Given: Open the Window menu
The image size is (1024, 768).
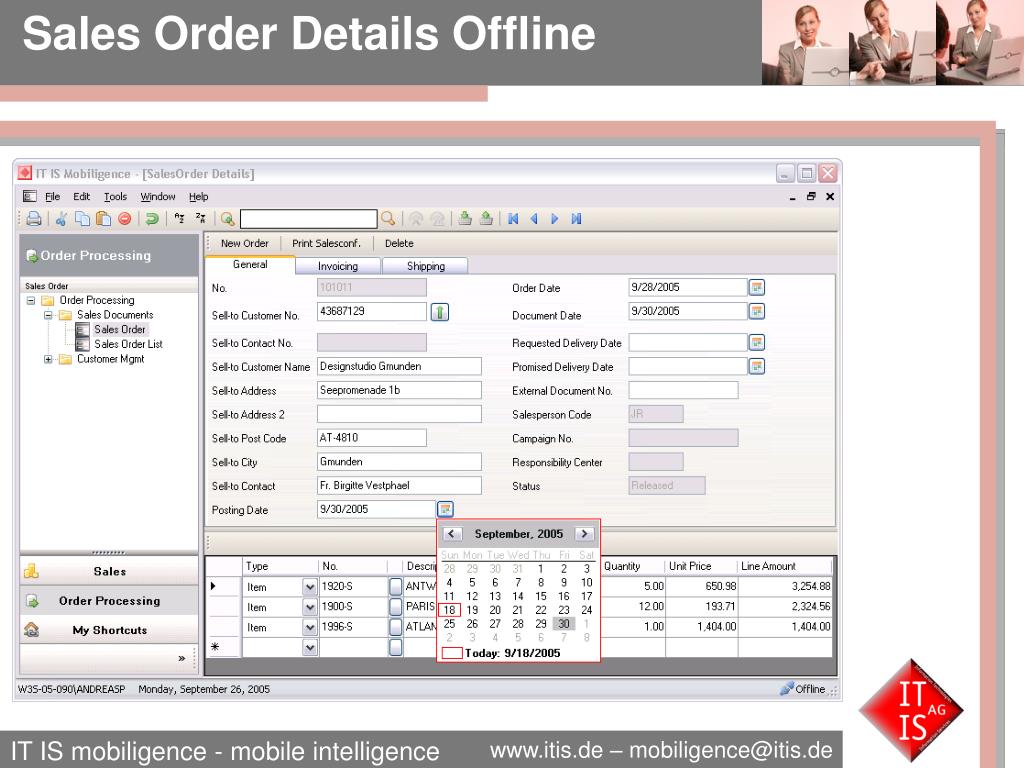Looking at the screenshot, I should pyautogui.click(x=157, y=197).
